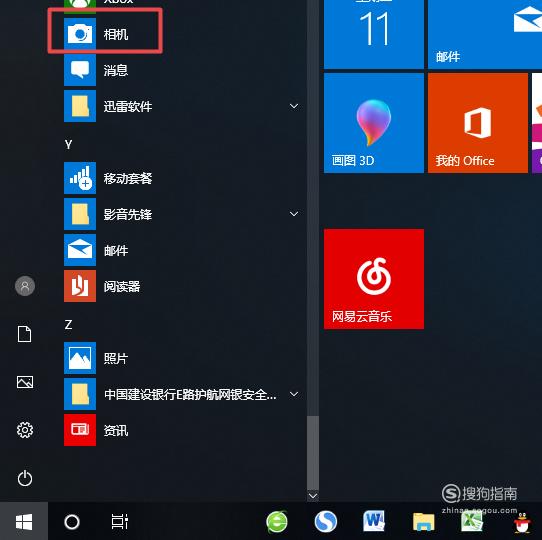The width and height of the screenshot is (542, 540).
Task: Jump to letter index via Z header
Action: click(68, 324)
